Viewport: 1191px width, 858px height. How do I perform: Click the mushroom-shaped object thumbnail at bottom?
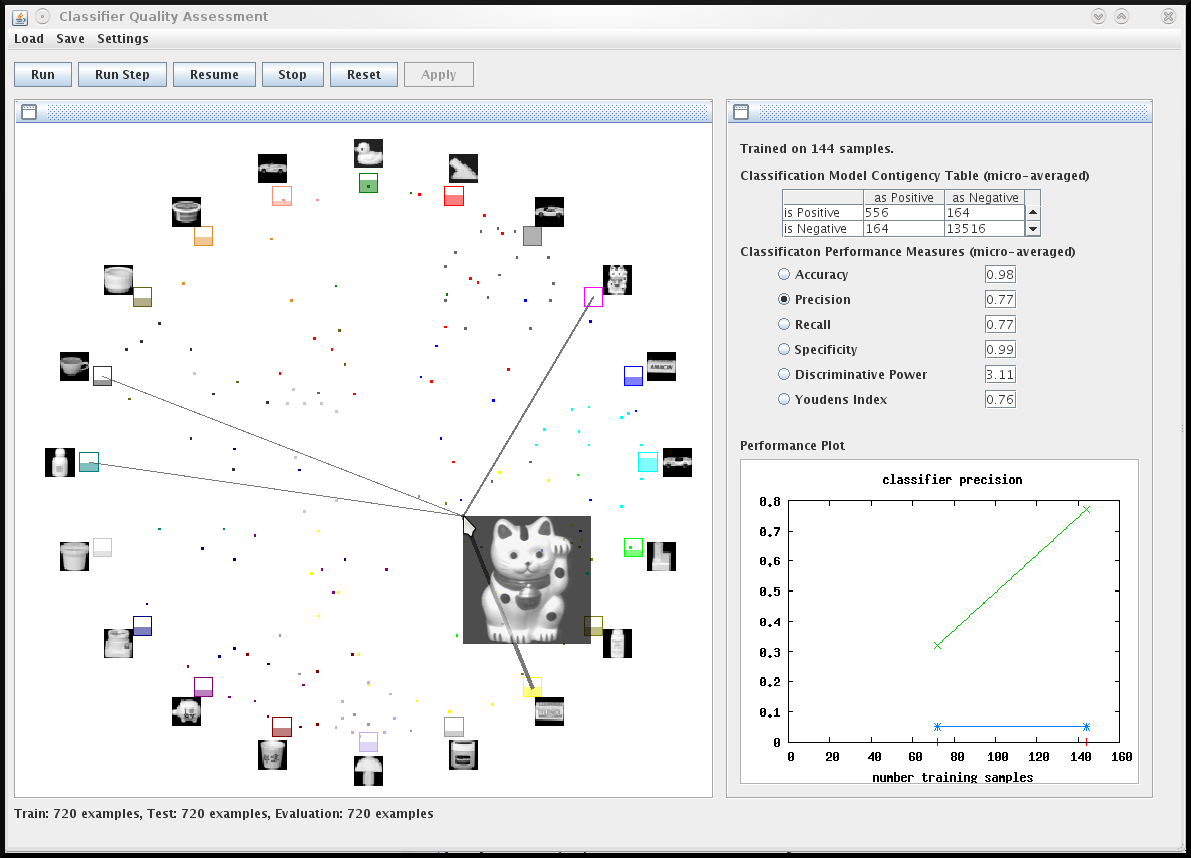point(368,771)
